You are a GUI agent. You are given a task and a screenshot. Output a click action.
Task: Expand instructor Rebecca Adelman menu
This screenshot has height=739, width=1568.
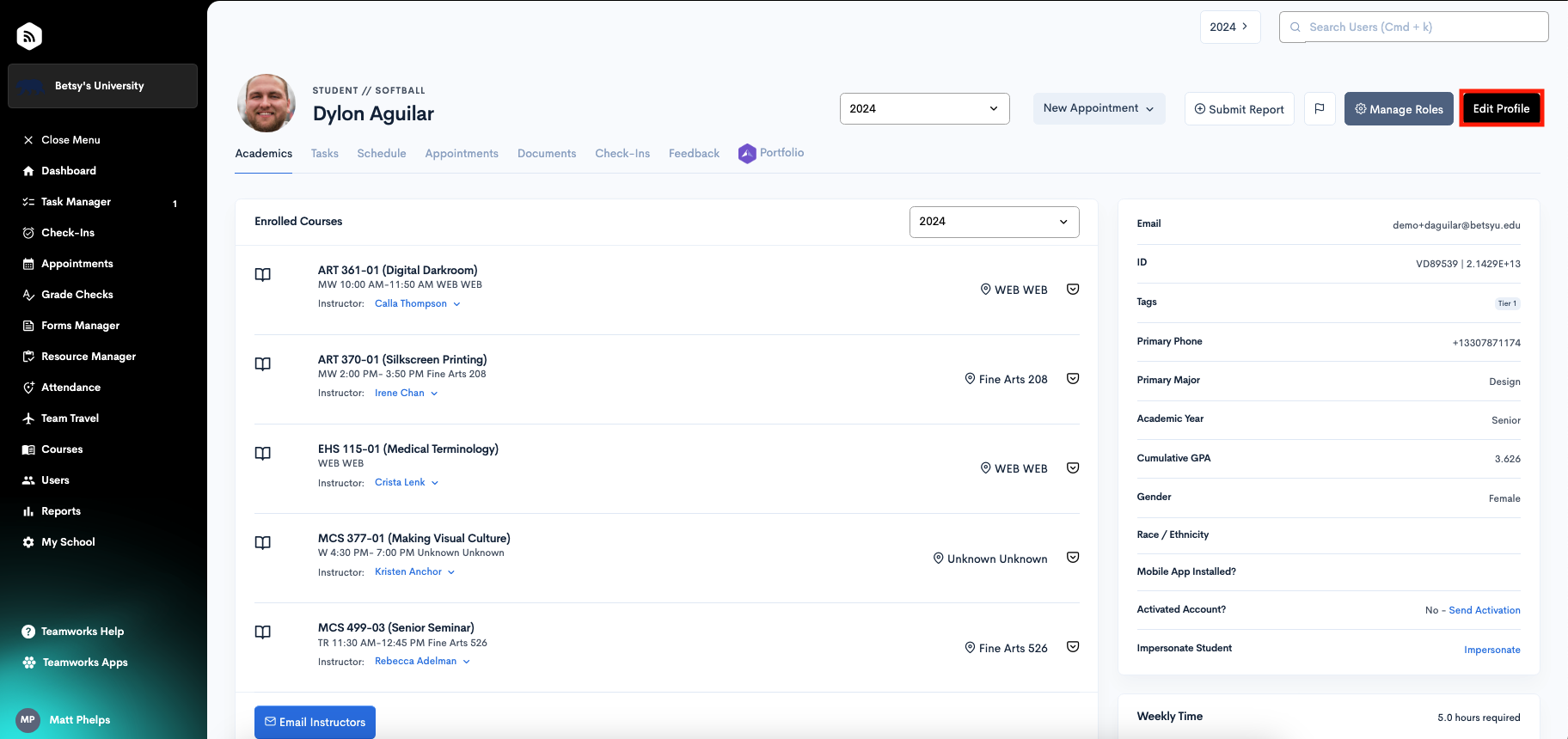pyautogui.click(x=423, y=662)
